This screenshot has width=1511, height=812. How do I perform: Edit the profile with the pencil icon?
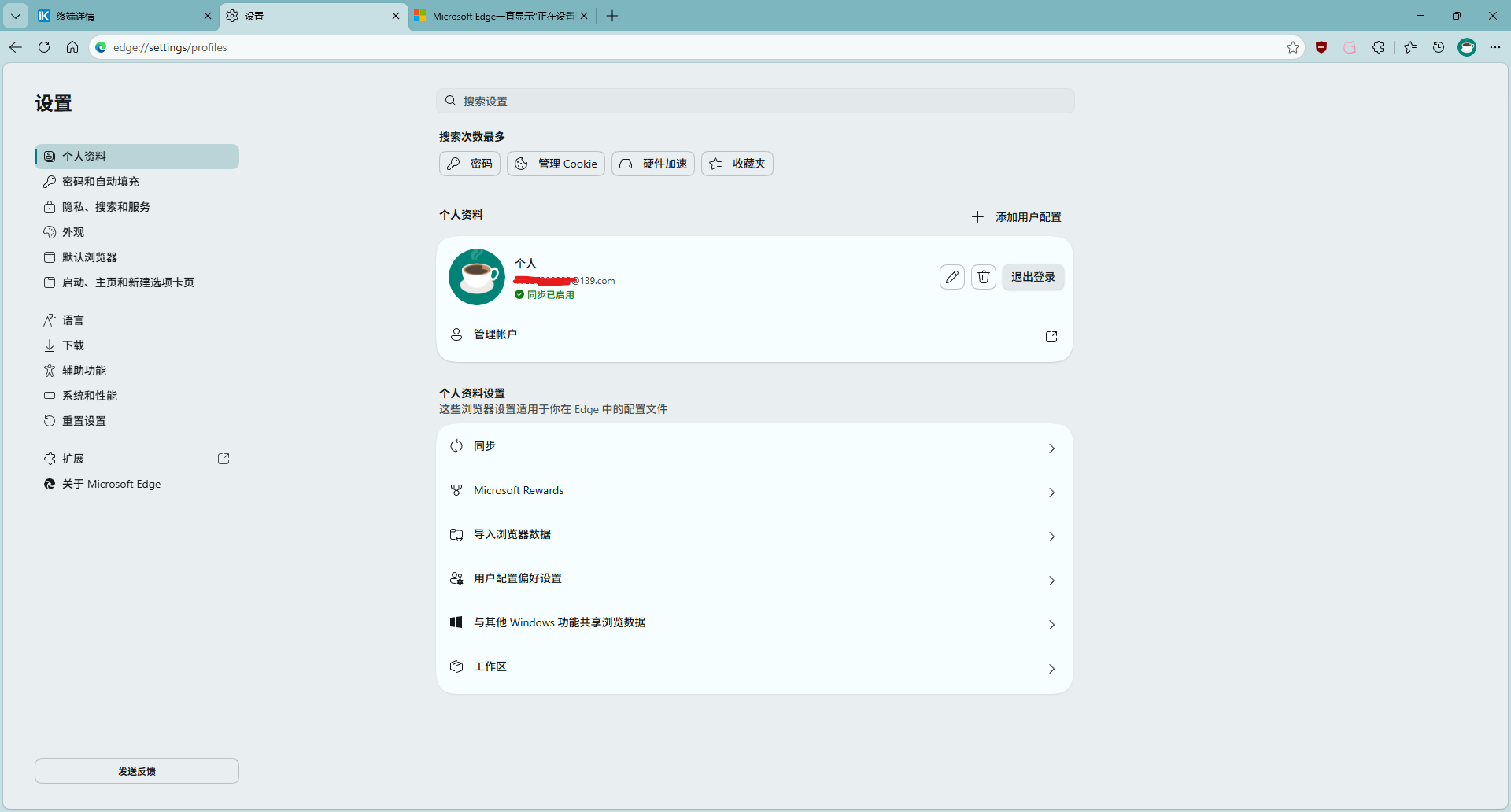(952, 277)
